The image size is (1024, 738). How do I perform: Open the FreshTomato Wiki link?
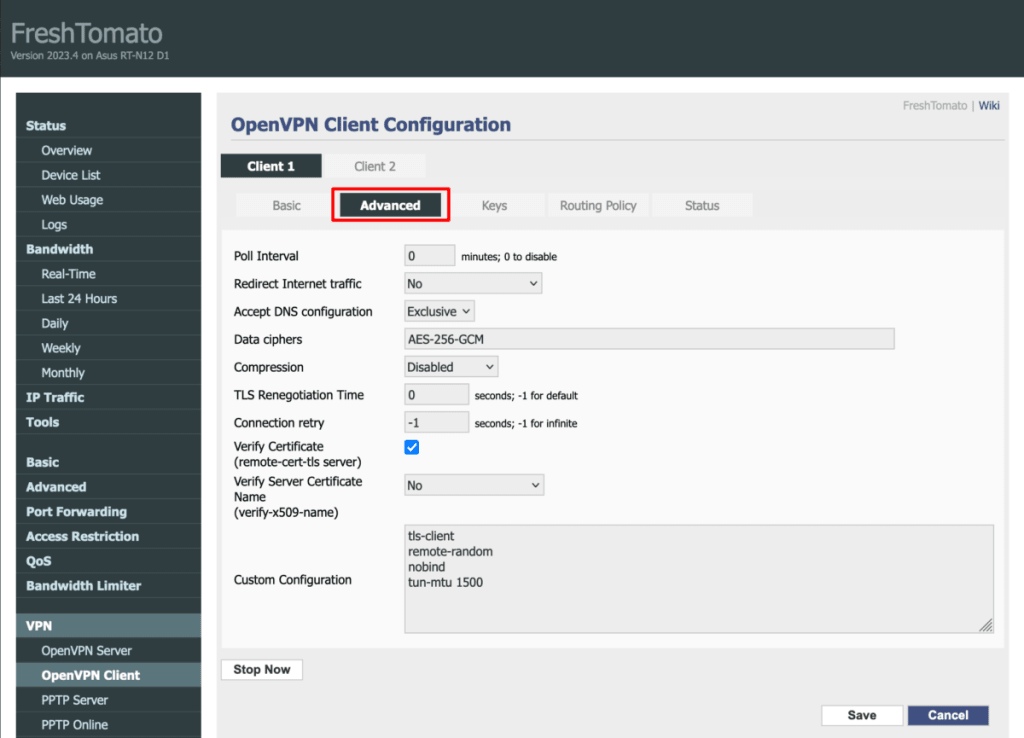[989, 105]
